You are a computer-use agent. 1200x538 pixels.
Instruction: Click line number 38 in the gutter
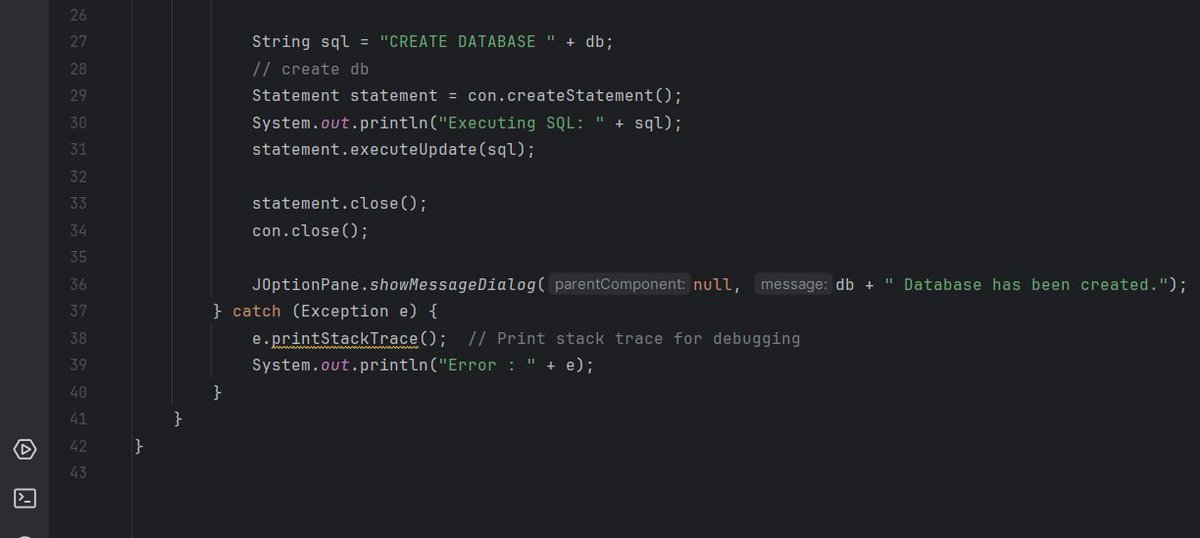(x=78, y=339)
